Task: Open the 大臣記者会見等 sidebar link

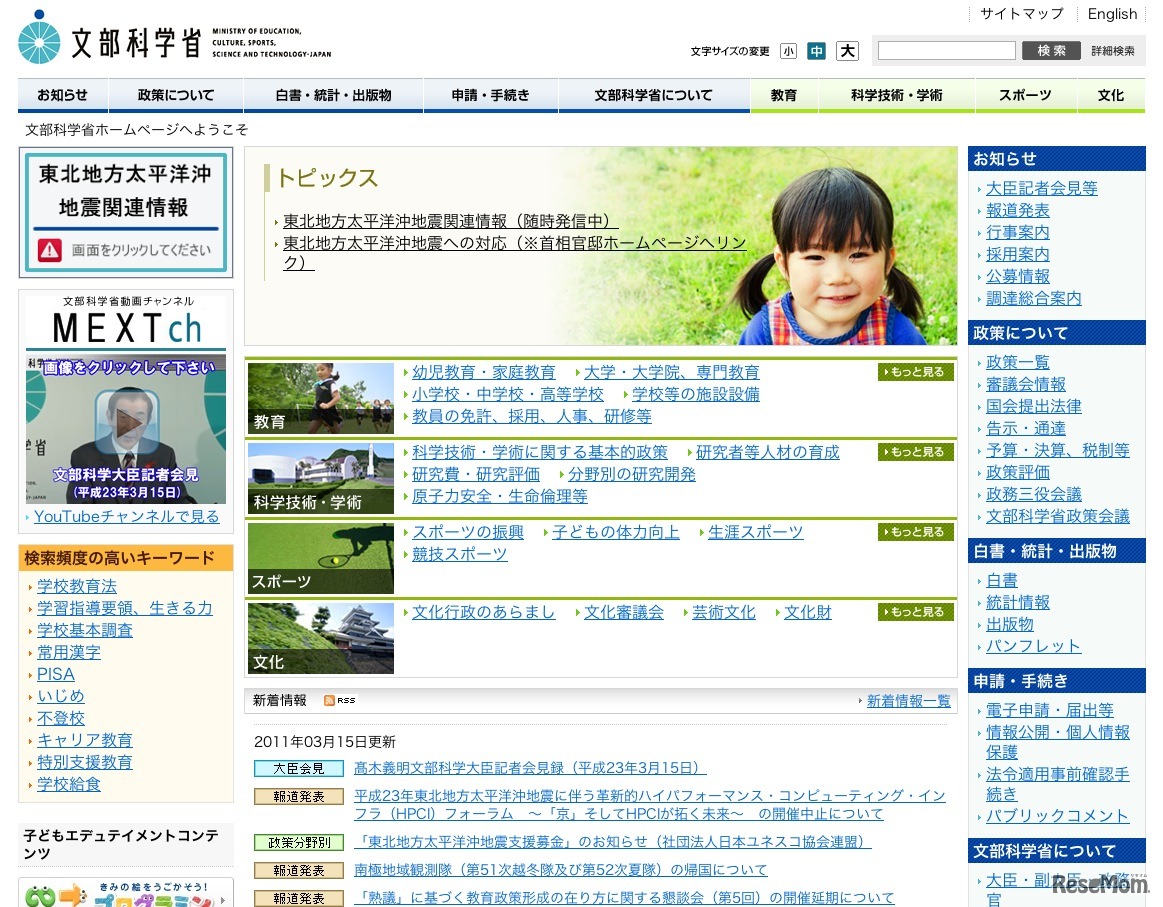Action: 1041,188
